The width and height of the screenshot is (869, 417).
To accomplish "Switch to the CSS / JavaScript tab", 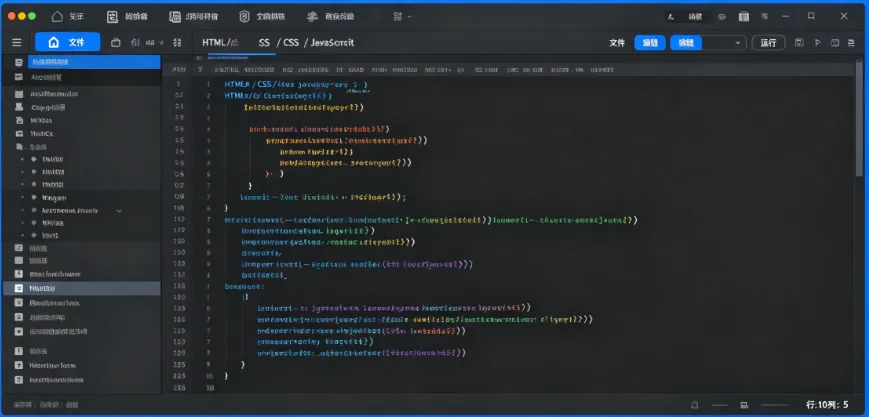I will 318,43.
